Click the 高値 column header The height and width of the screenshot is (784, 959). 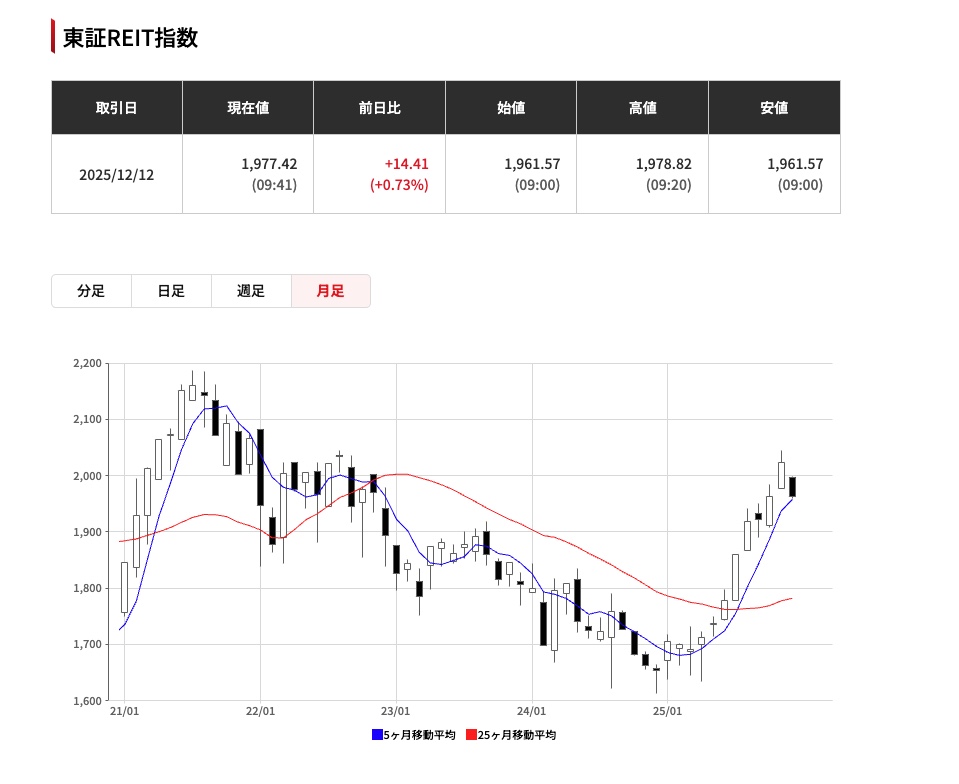click(x=642, y=108)
